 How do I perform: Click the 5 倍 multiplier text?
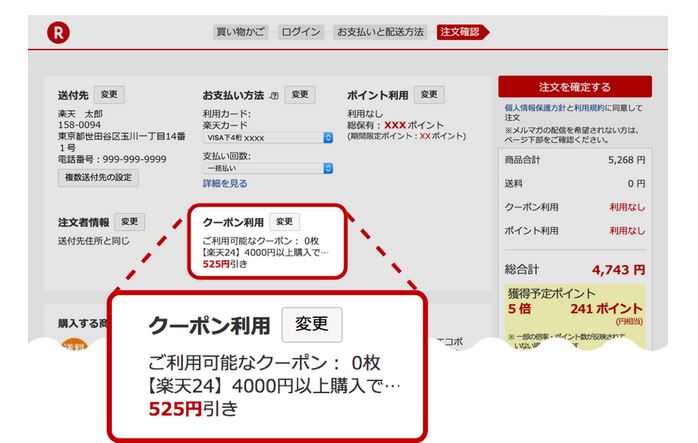519,309
